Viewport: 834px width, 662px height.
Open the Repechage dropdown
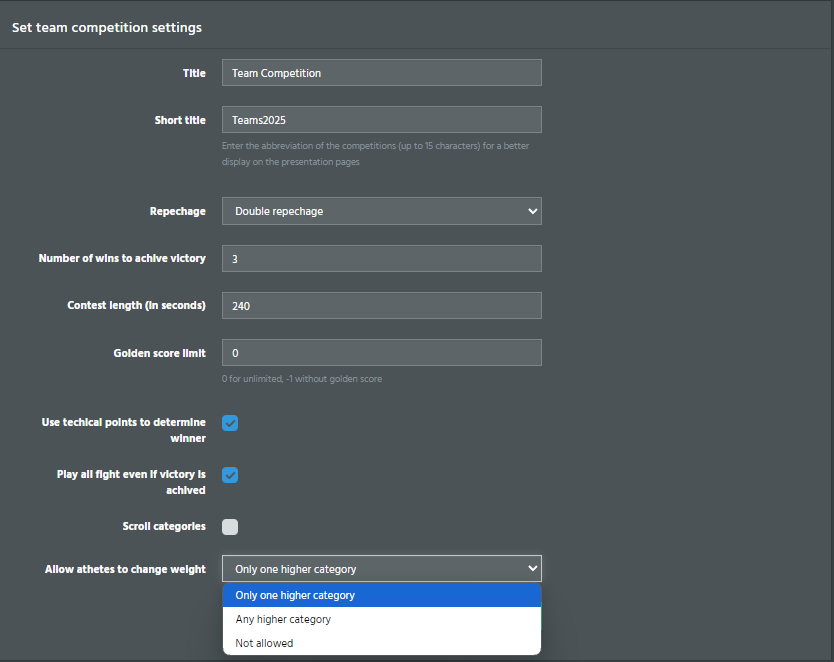381,211
